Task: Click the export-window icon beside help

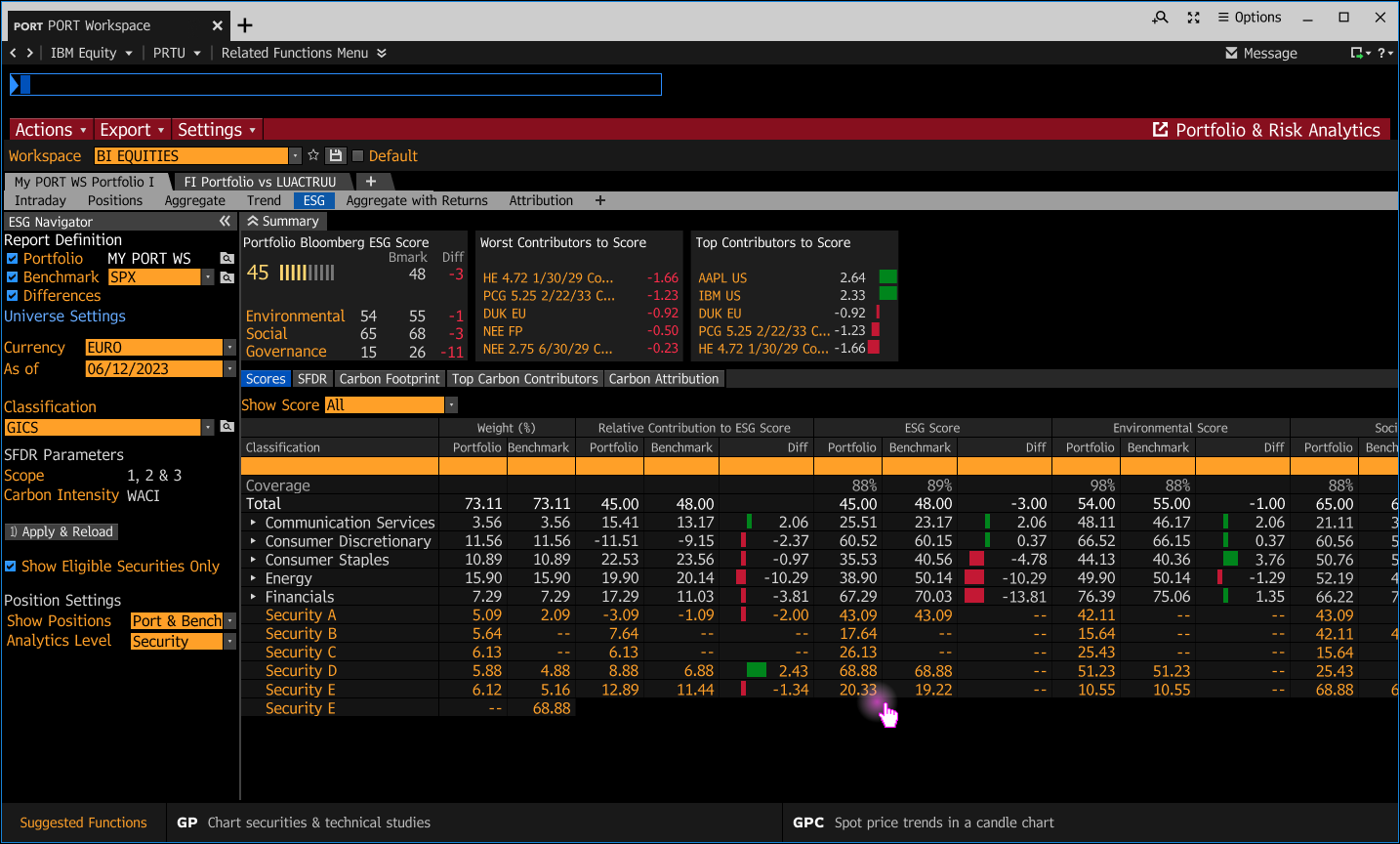Action: (1360, 53)
